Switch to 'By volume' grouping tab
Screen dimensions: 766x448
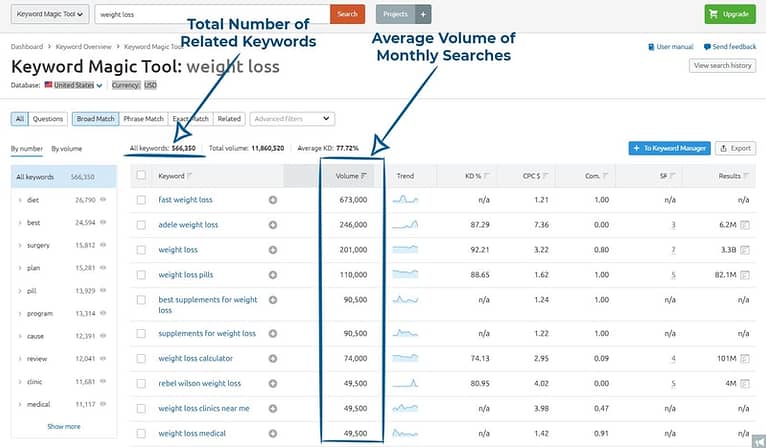[x=66, y=149]
